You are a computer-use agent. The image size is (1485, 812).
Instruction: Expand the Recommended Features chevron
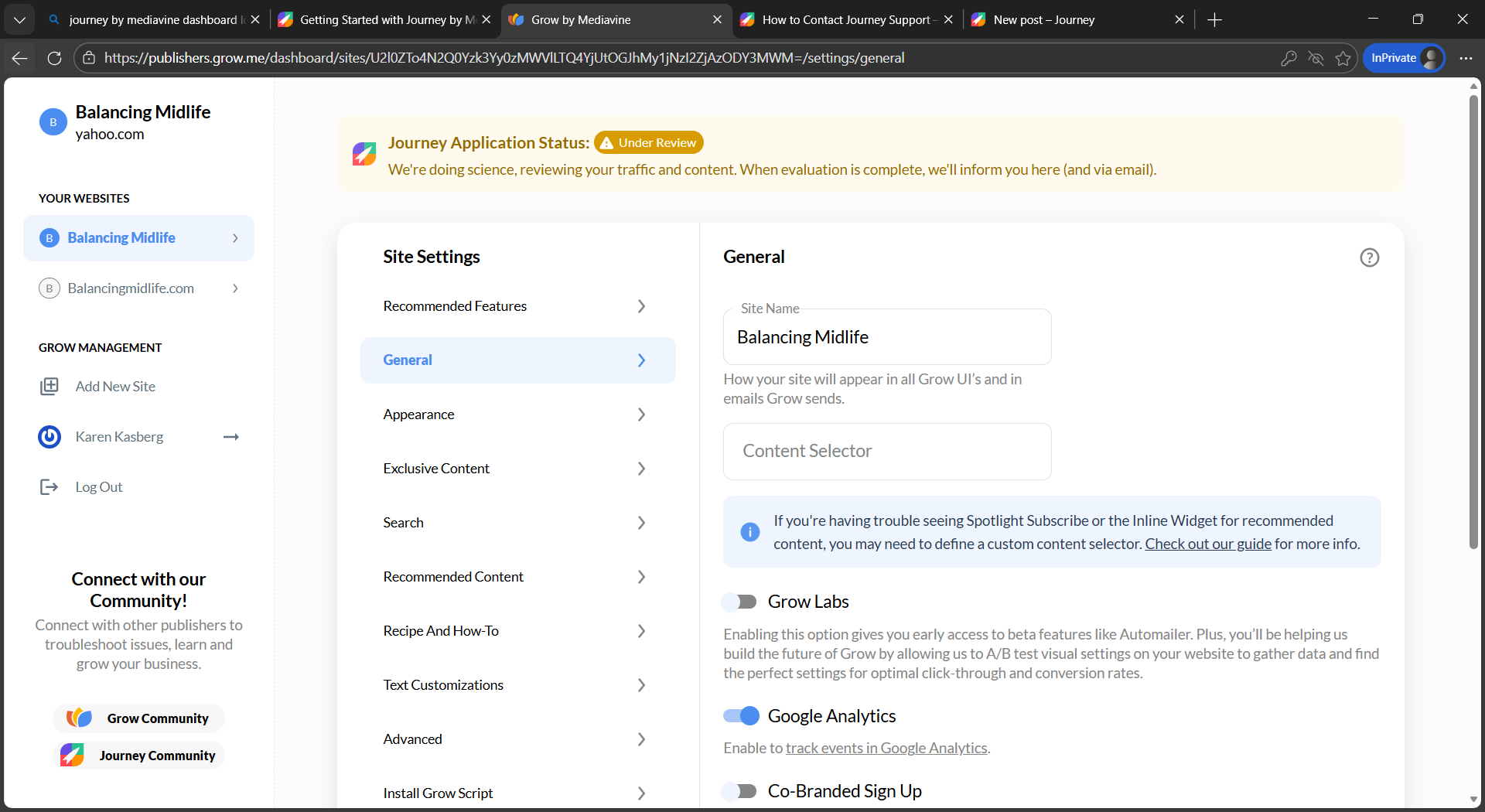641,306
